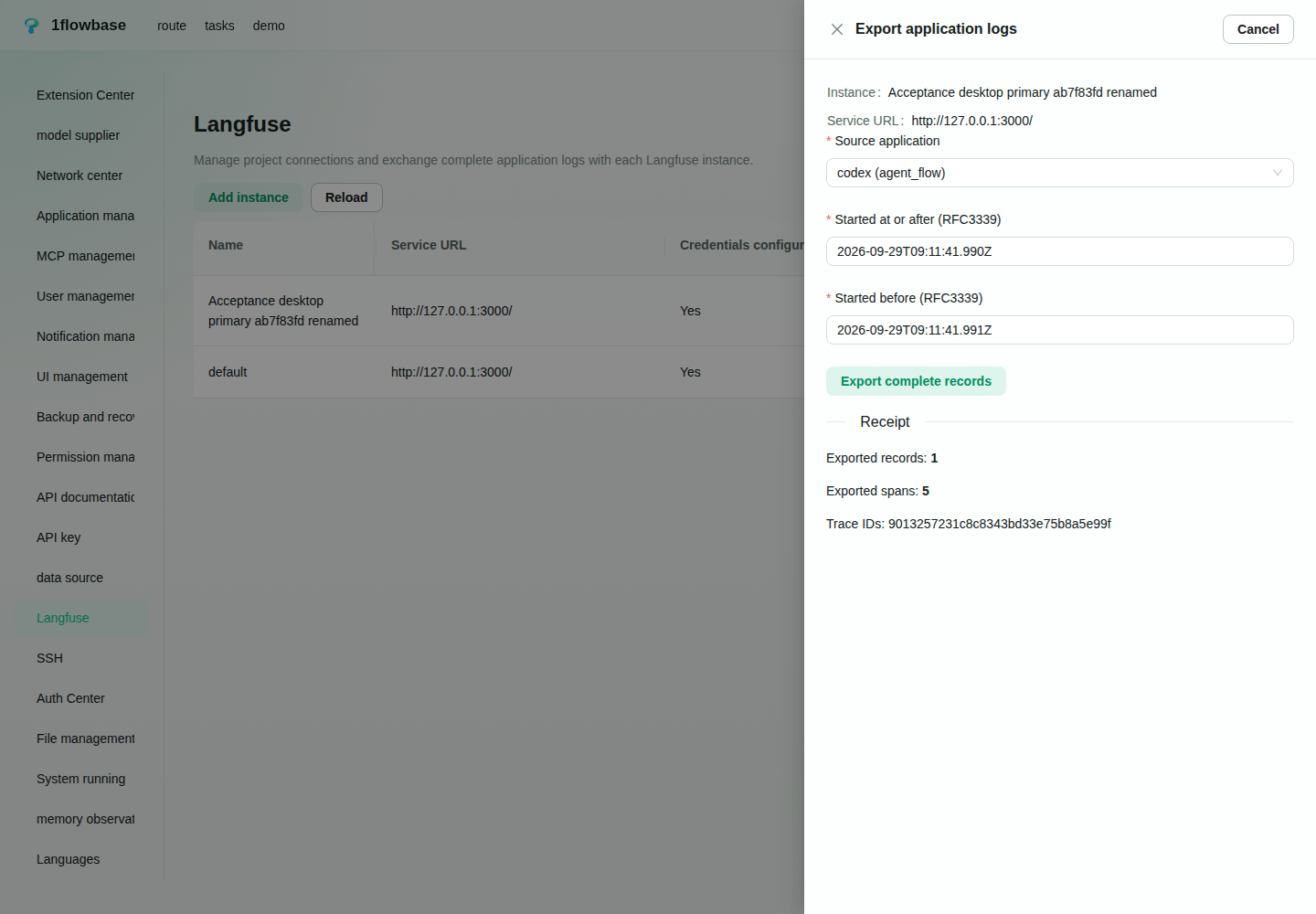Click the Cancel button
The height and width of the screenshot is (914, 1316).
(x=1258, y=29)
